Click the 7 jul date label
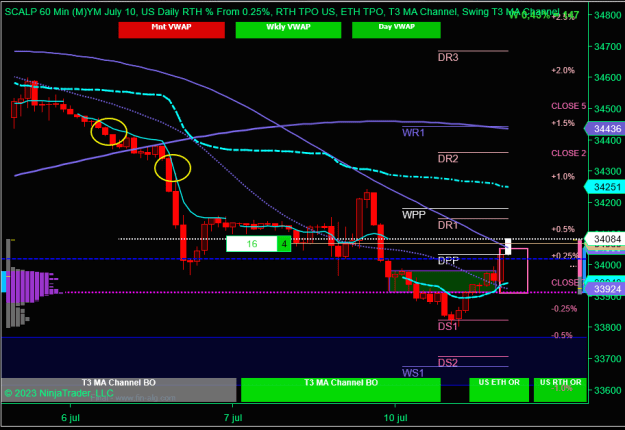 pyautogui.click(x=233, y=418)
